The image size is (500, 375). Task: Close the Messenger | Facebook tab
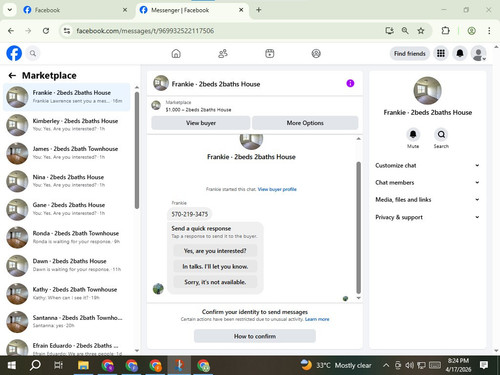pos(241,10)
